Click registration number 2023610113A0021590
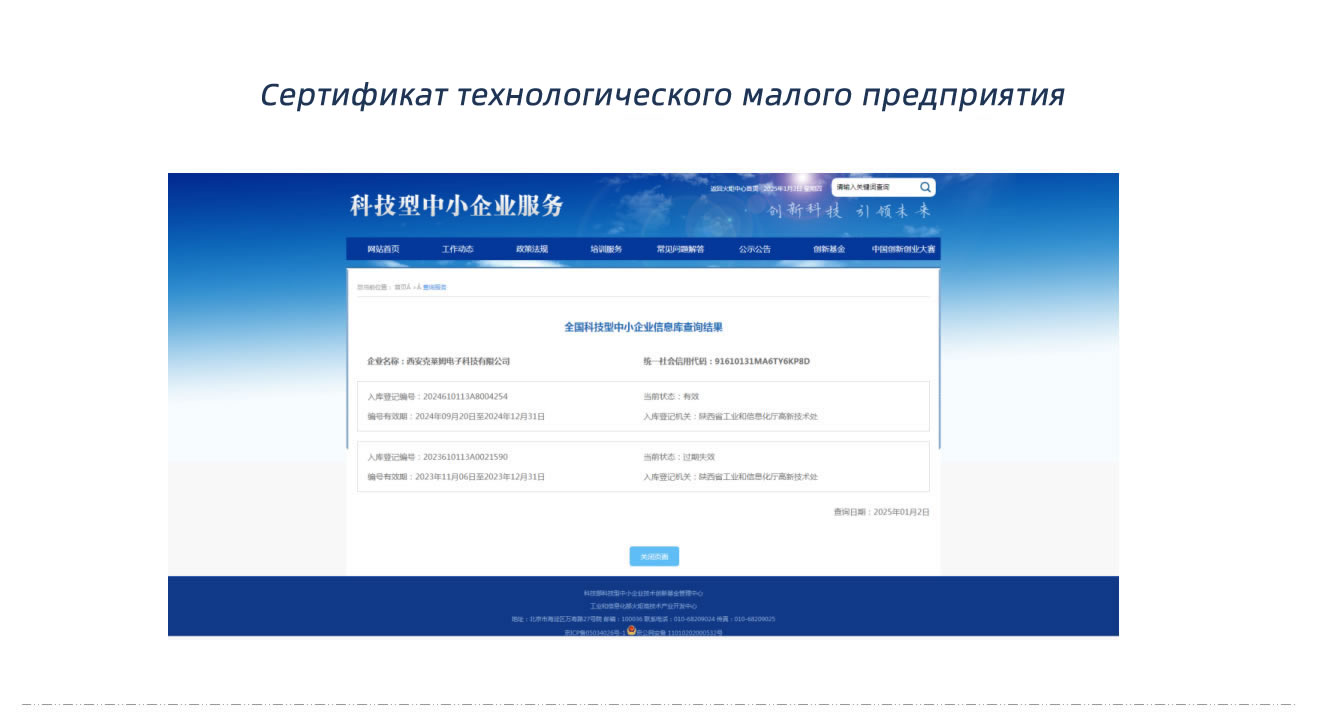Image resolution: width=1320 pixels, height=720 pixels. (465, 457)
